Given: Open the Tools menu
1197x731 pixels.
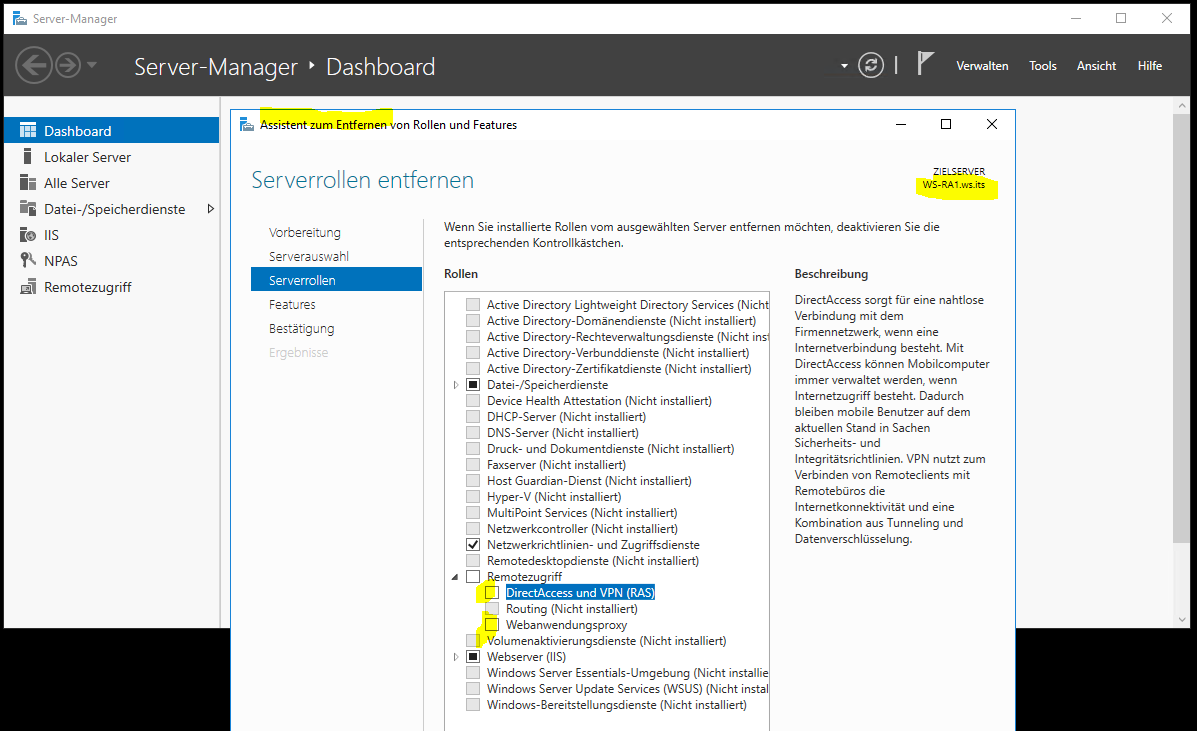Looking at the screenshot, I should 1042,66.
